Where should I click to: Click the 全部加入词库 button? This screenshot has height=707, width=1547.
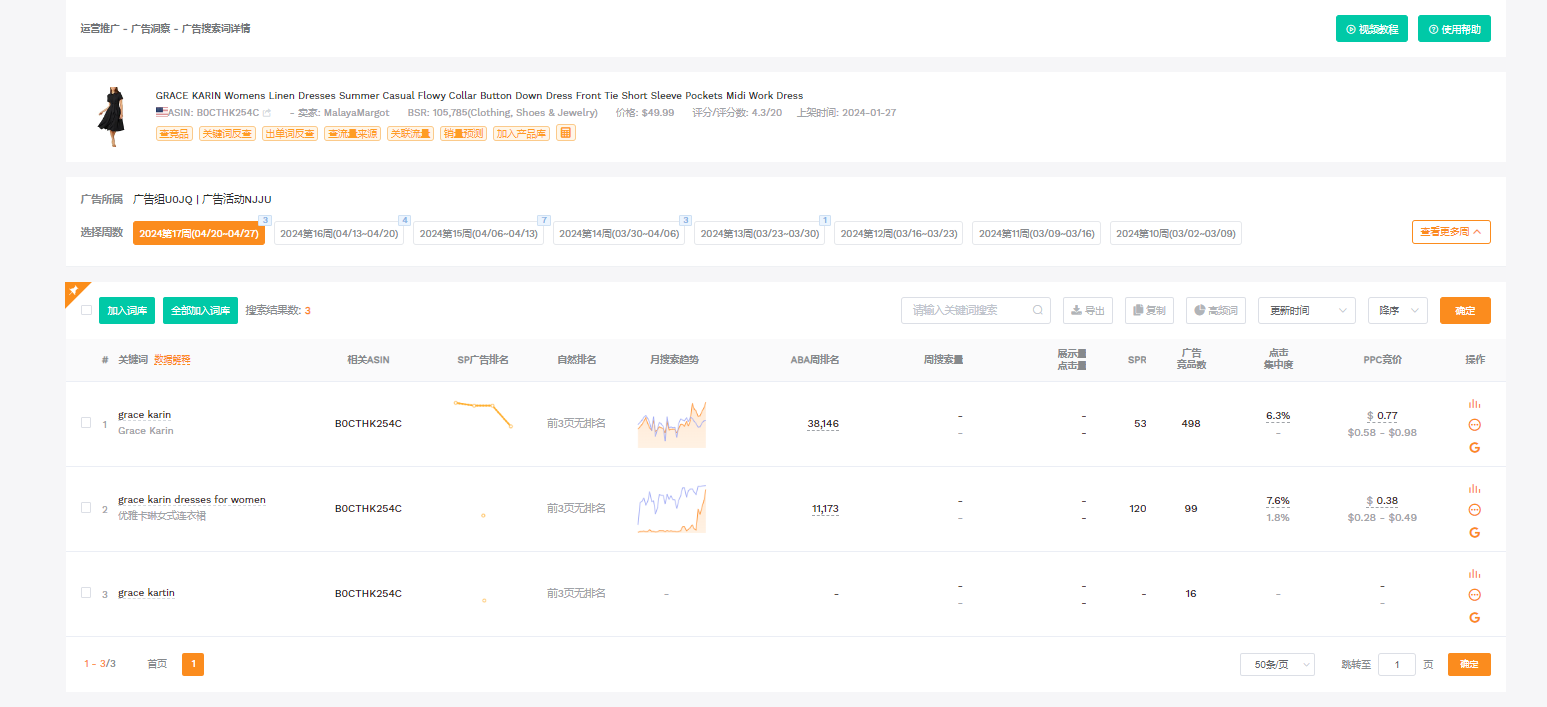tap(200, 310)
